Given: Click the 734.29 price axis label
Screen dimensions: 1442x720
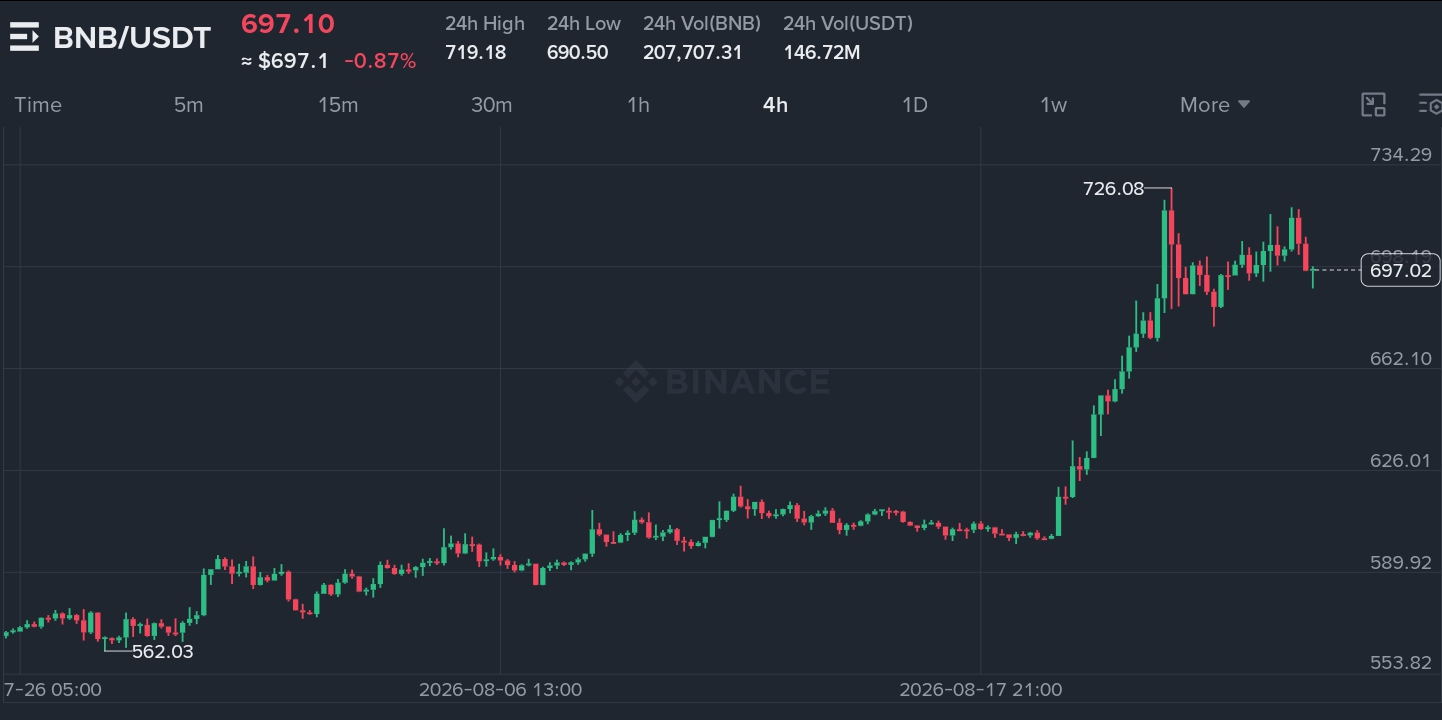Looking at the screenshot, I should pos(1401,154).
